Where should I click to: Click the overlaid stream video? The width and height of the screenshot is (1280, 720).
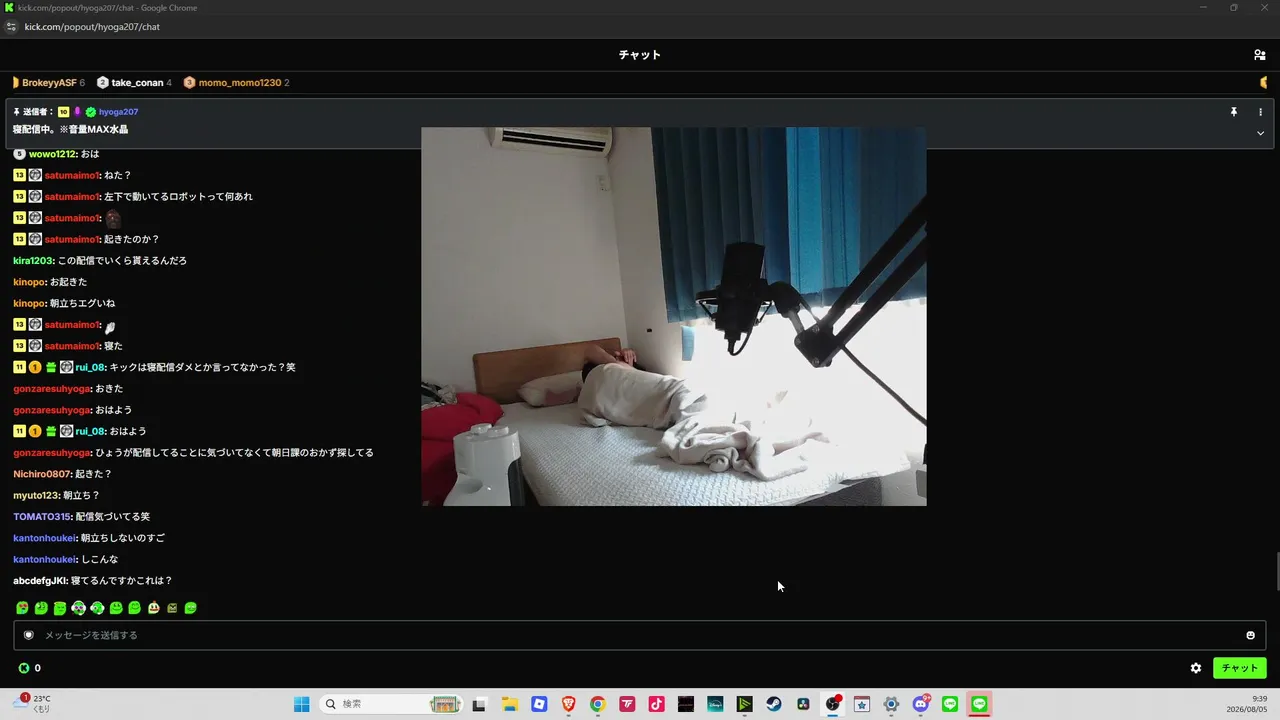pos(674,316)
